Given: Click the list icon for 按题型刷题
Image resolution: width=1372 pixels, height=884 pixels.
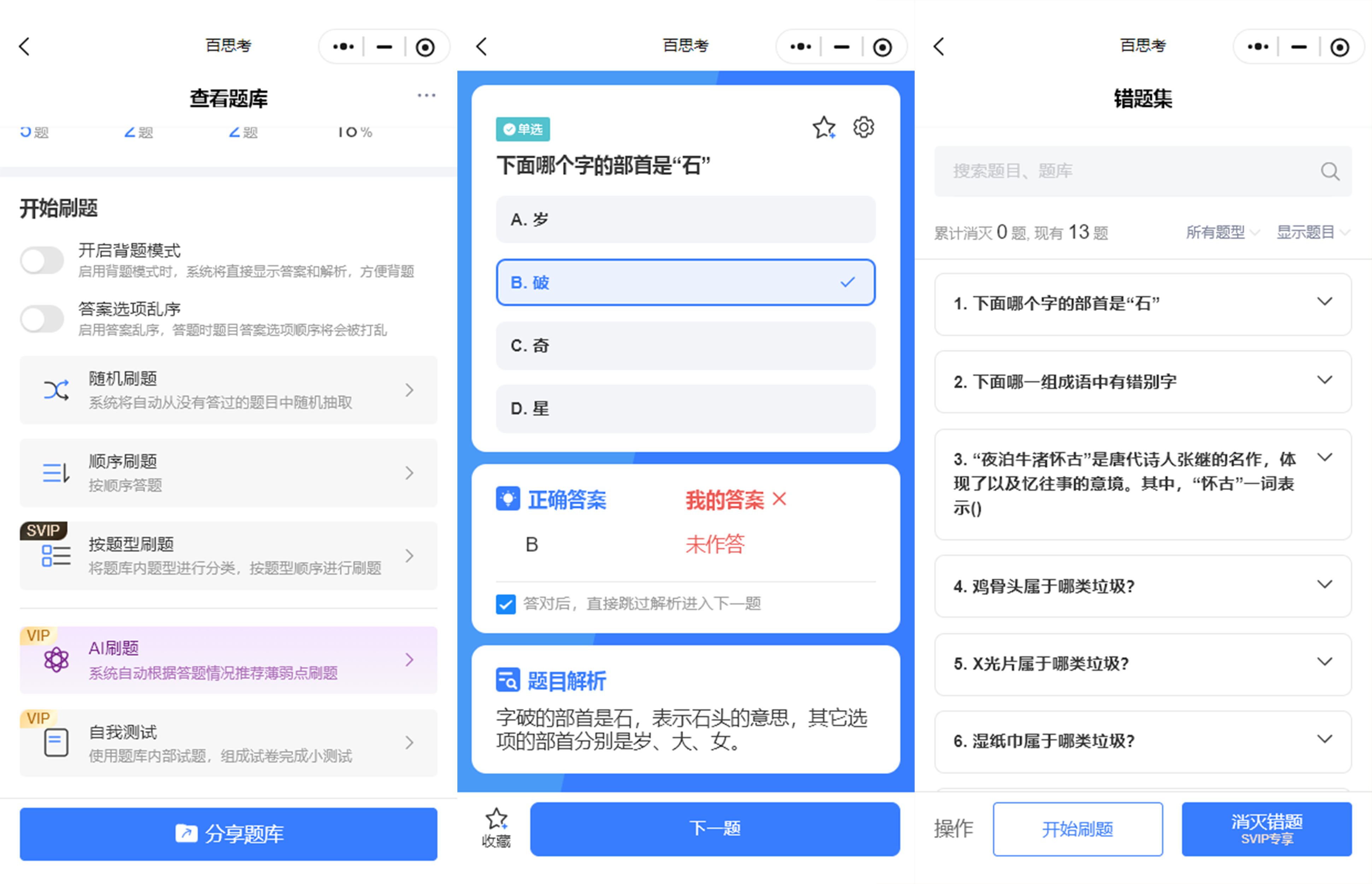Looking at the screenshot, I should click(x=56, y=556).
